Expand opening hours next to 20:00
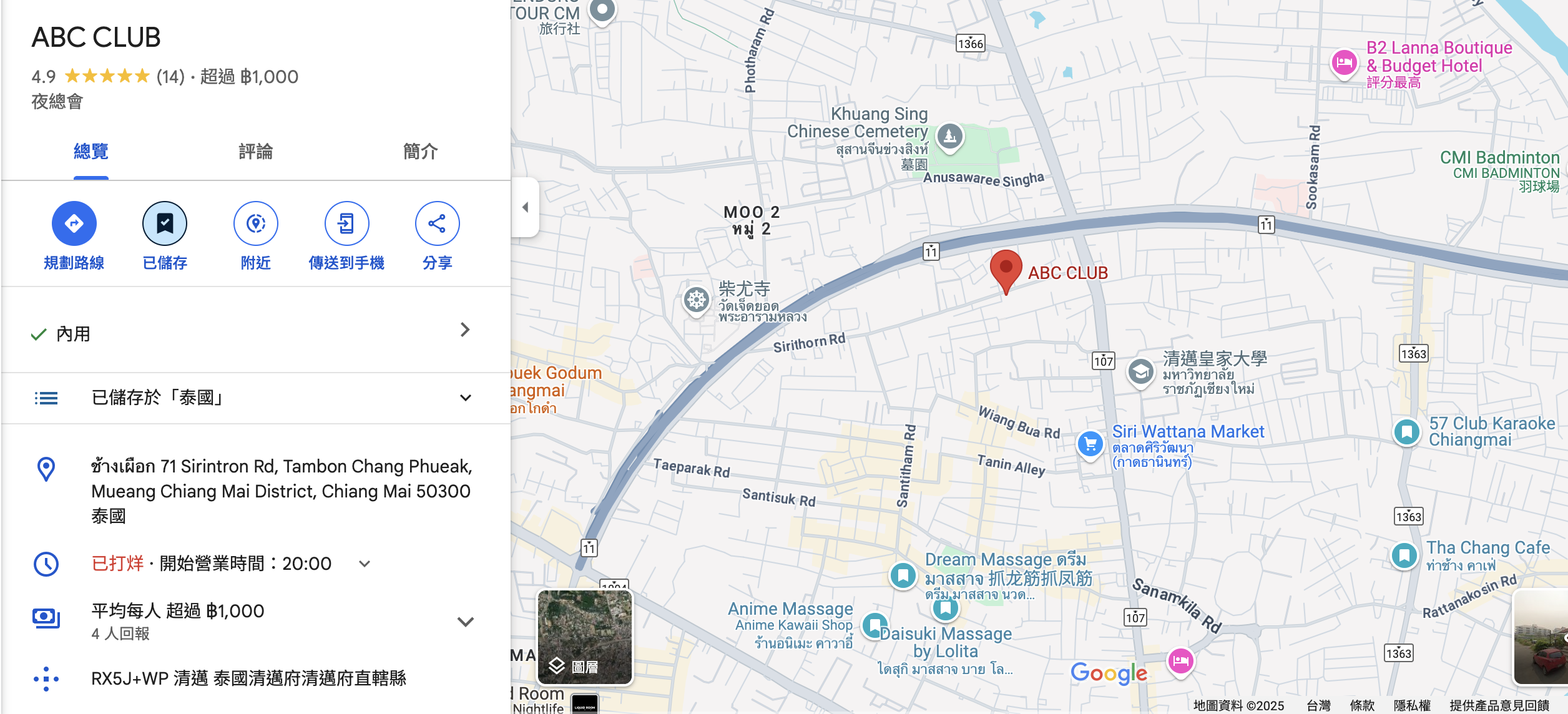 click(x=365, y=564)
